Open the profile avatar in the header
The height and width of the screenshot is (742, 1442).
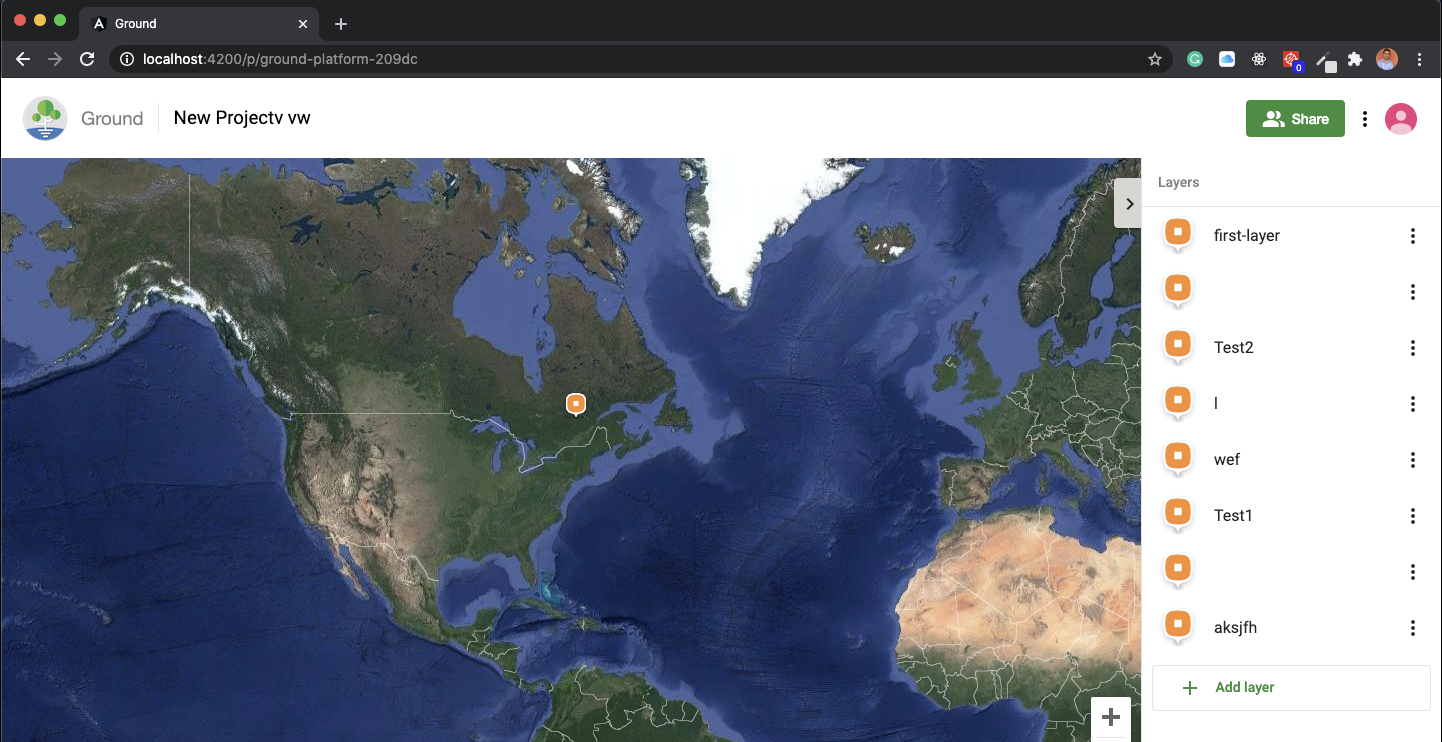click(1401, 118)
